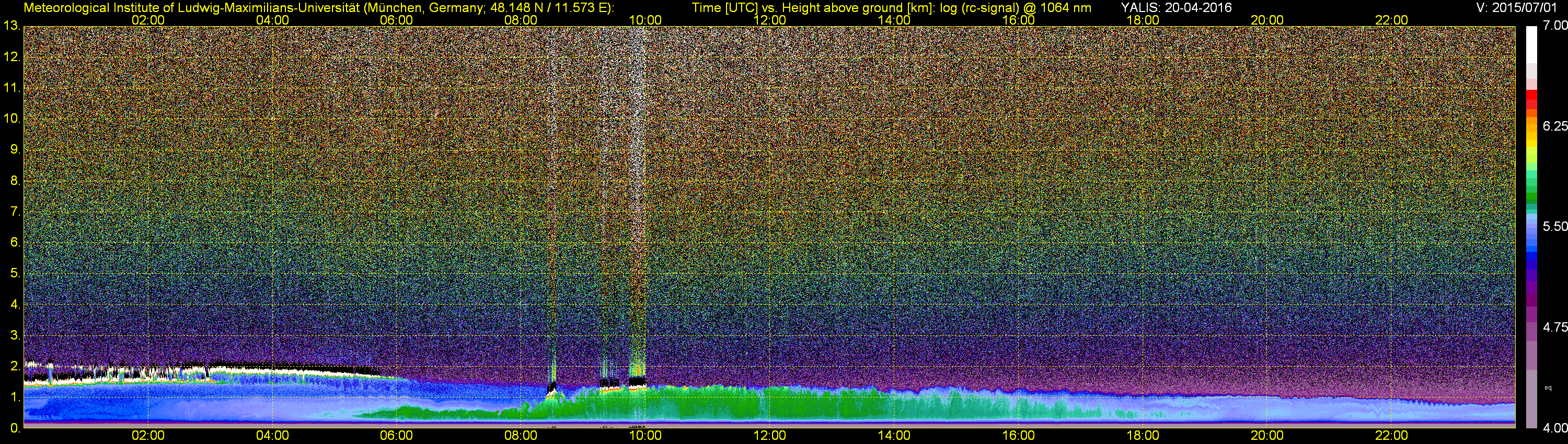Screen dimensions: 1568x444
Task: Select the 06:00 tick on the bottom time axis
Action: [396, 436]
